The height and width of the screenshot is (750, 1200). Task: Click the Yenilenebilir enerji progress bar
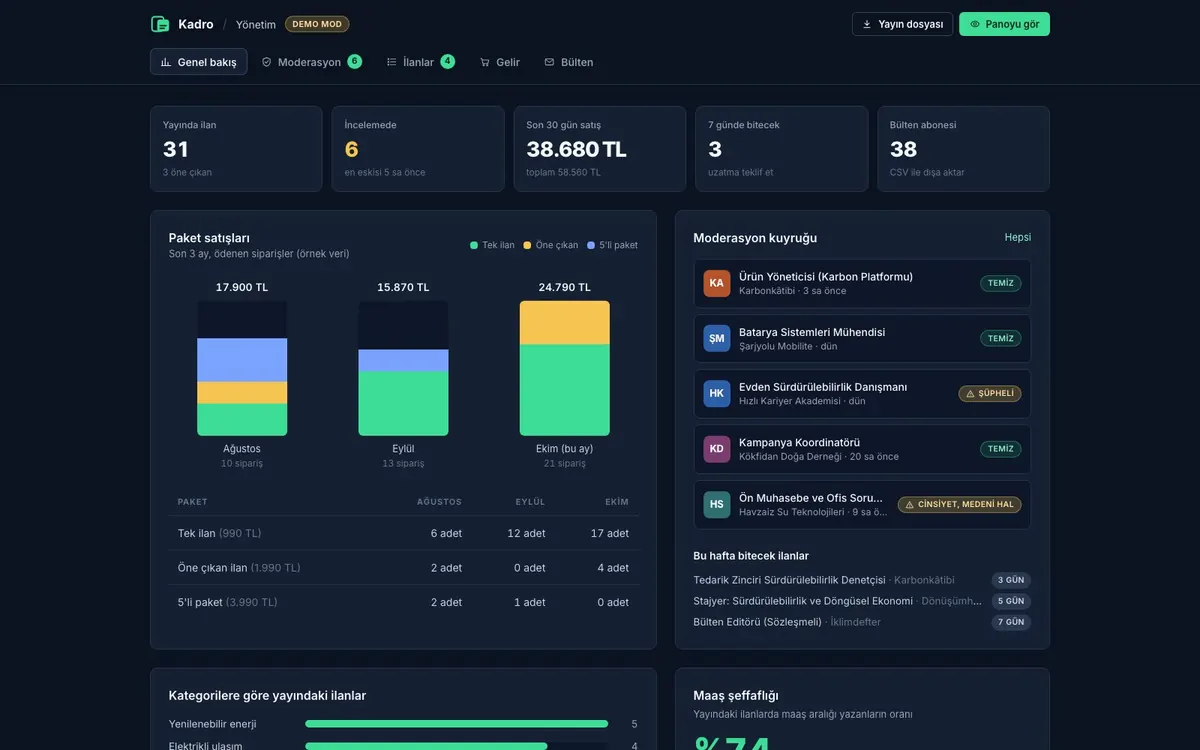[456, 724]
